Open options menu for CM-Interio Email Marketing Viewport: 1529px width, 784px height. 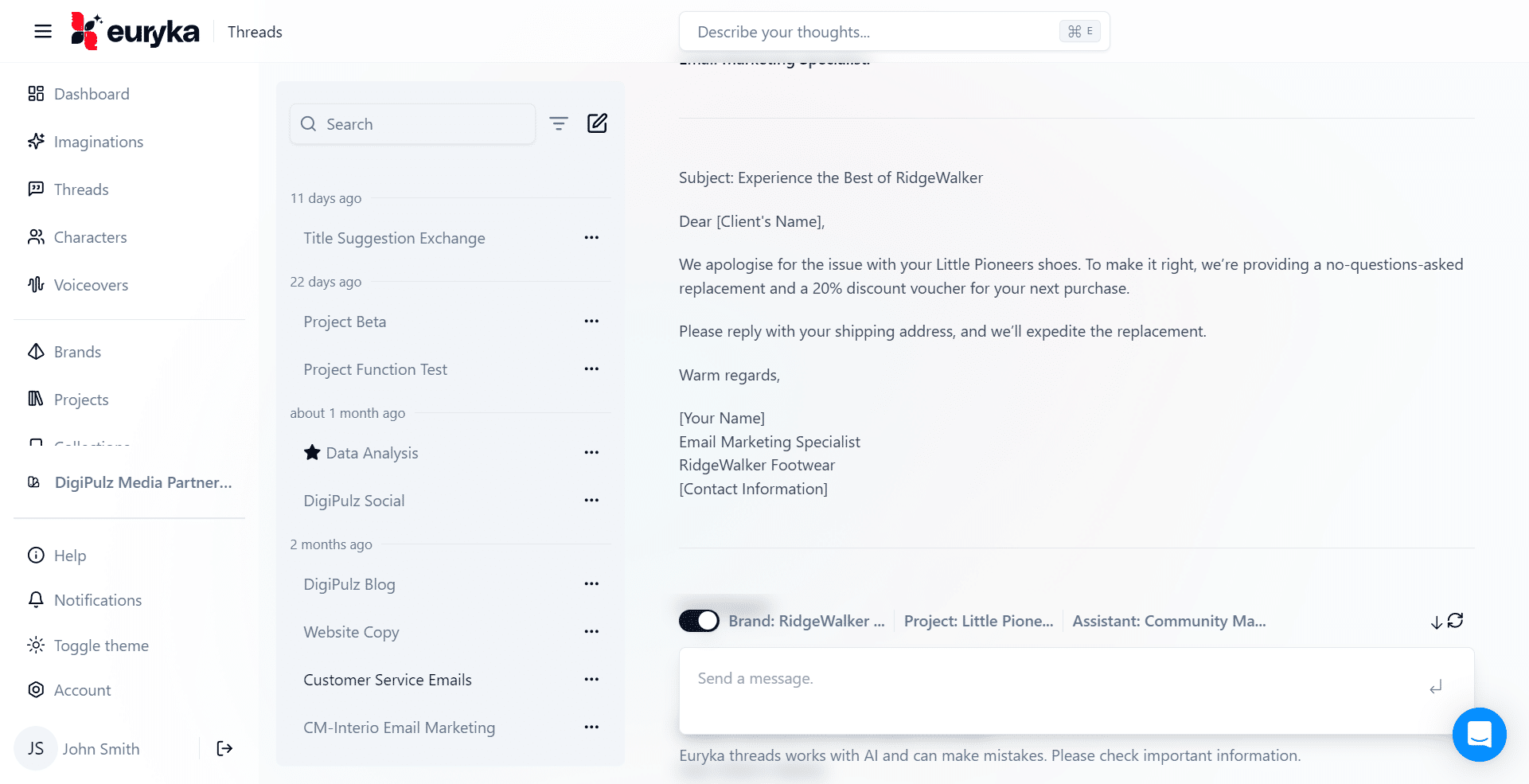[x=591, y=727]
